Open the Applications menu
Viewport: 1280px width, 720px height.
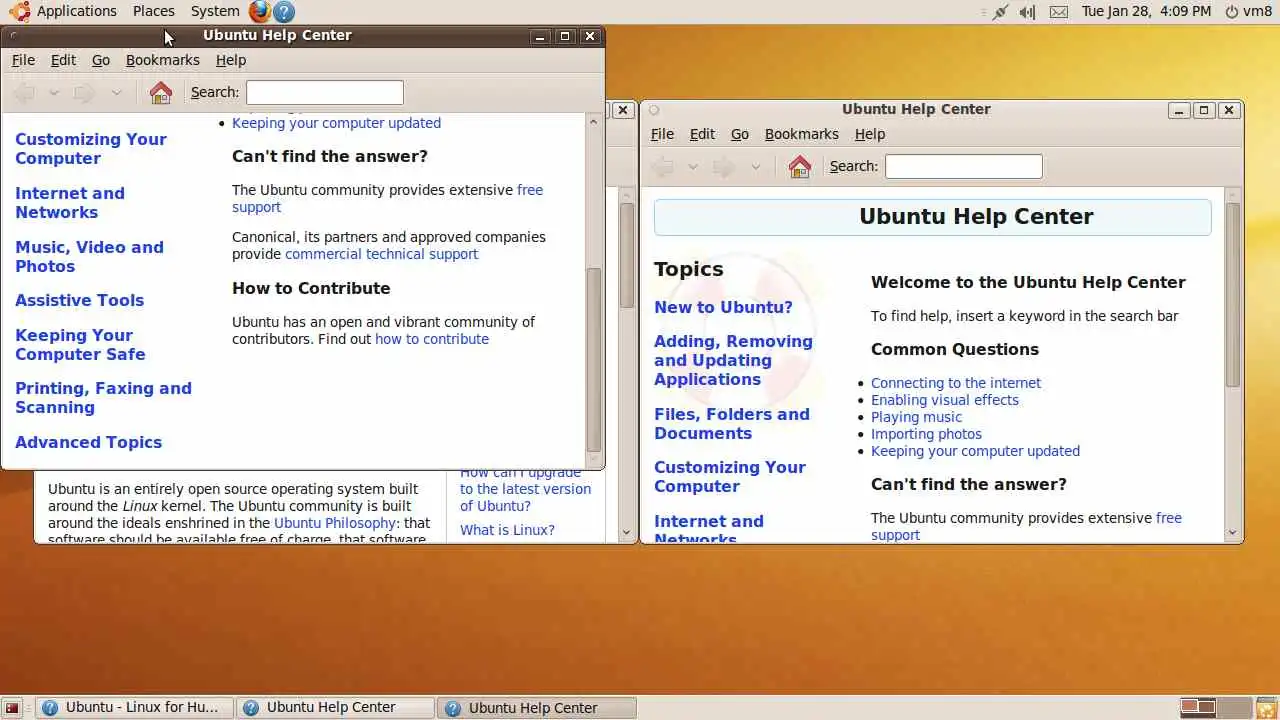[x=77, y=11]
